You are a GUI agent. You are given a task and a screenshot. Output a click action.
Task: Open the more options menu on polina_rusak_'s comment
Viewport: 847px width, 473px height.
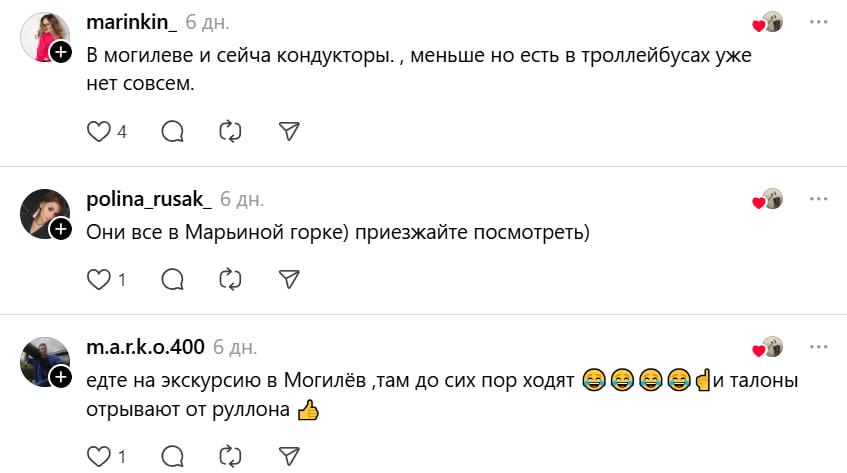pyautogui.click(x=818, y=199)
